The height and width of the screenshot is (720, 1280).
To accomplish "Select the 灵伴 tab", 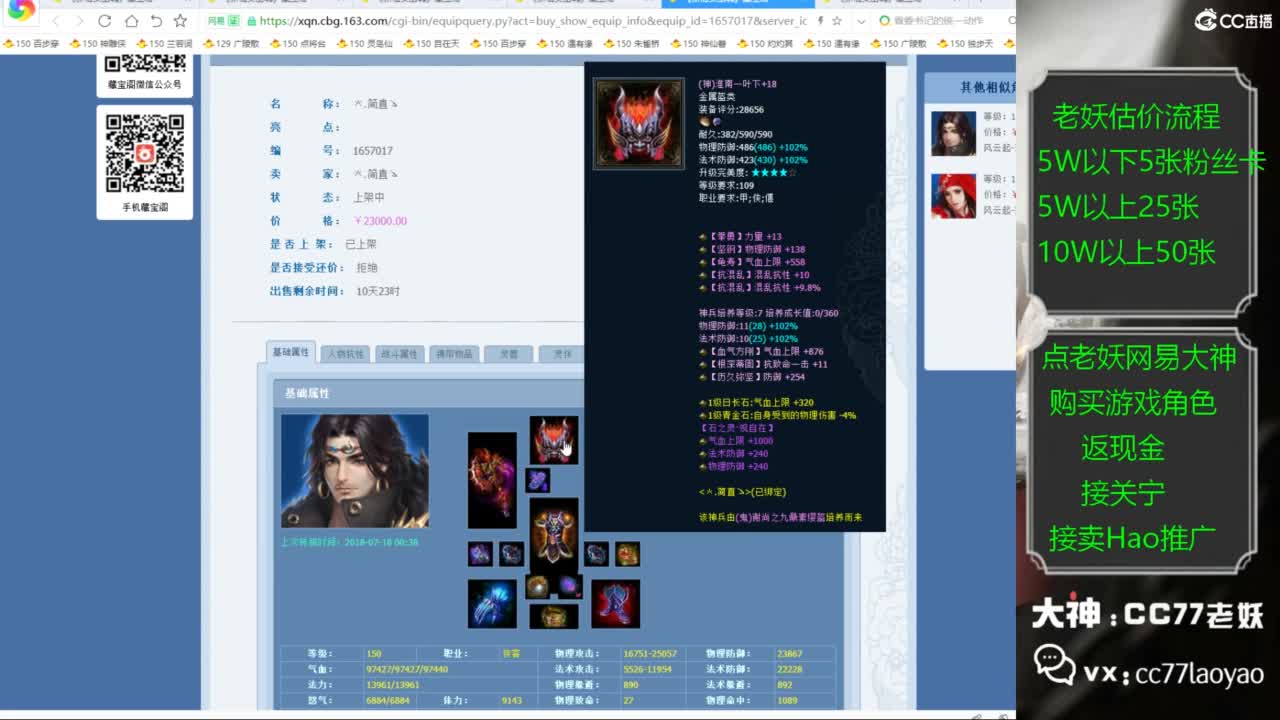I will [x=562, y=354].
